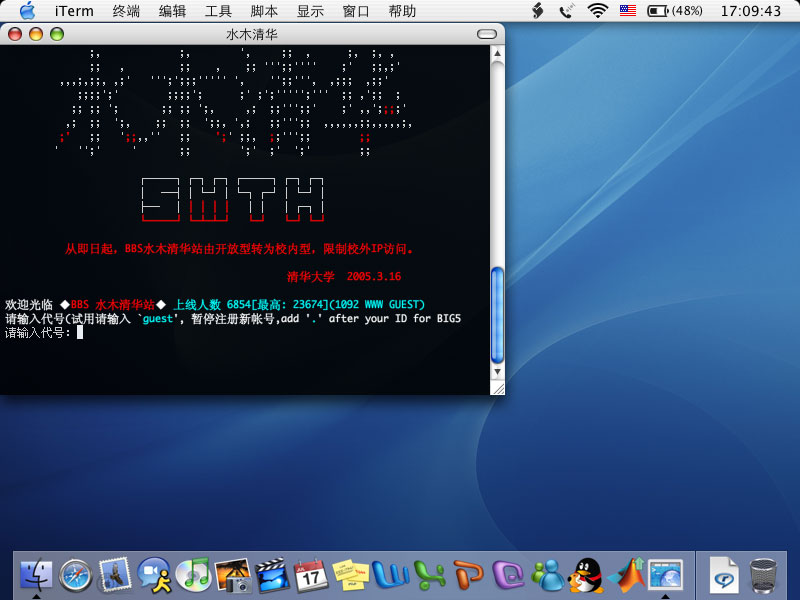Click the resize grip of iTerm window

pyautogui.click(x=497, y=388)
